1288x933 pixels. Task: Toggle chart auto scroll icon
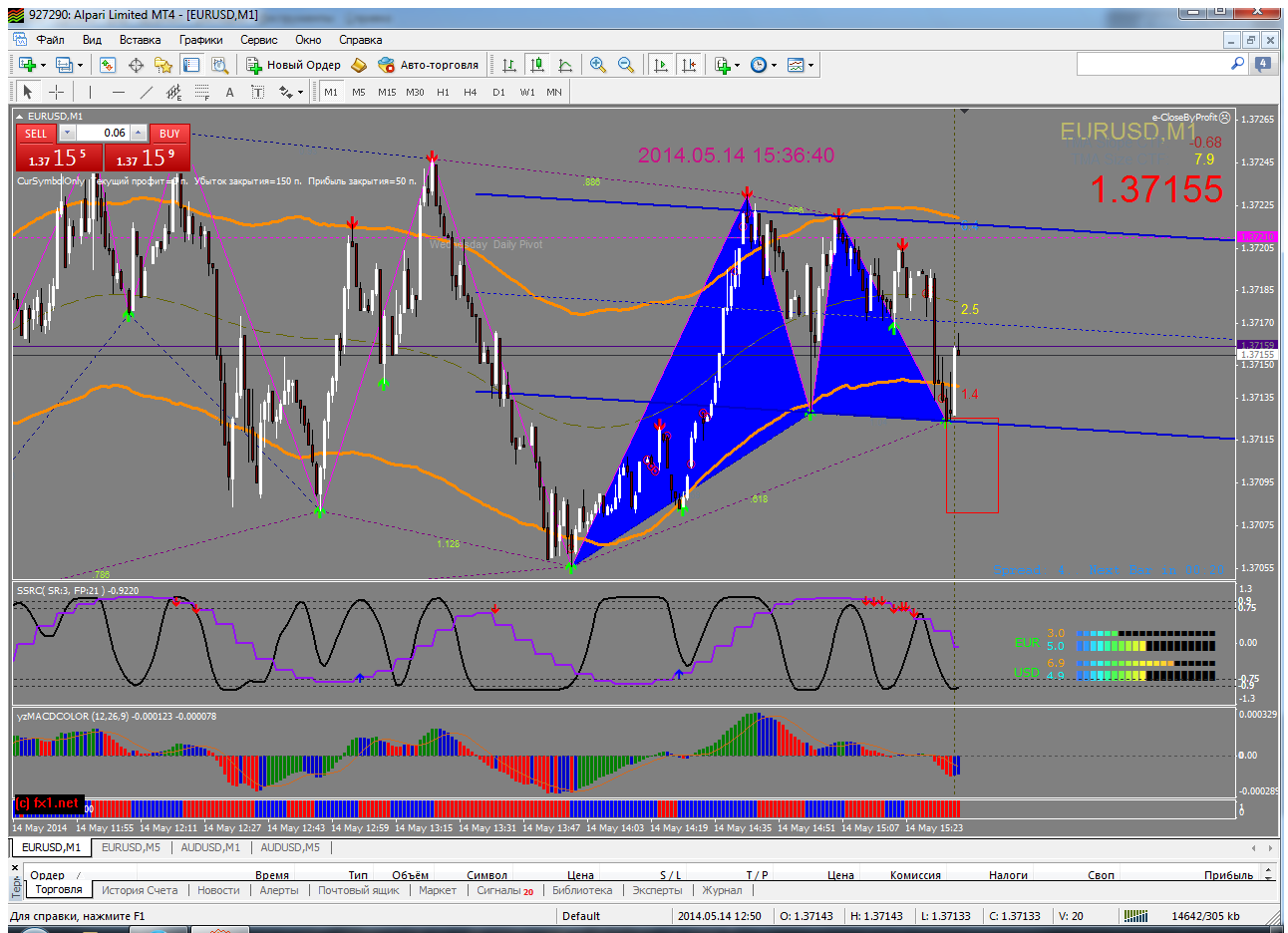[x=660, y=65]
